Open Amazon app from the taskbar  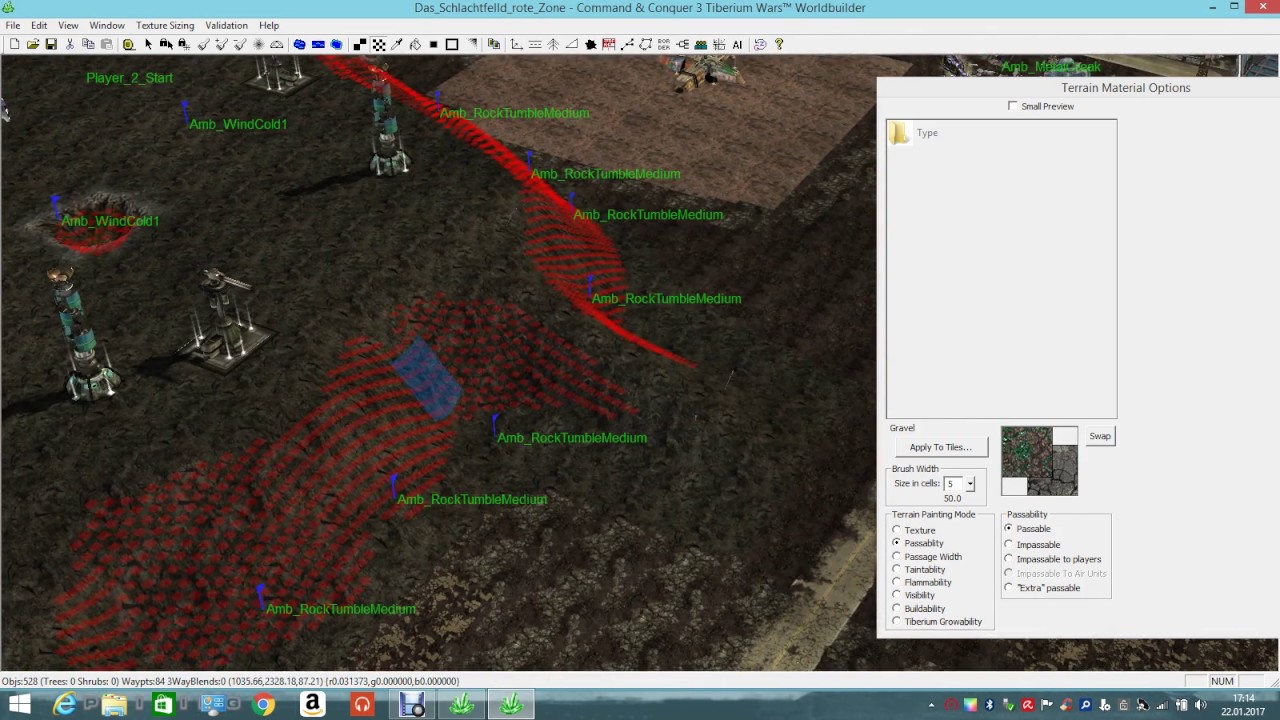[312, 705]
